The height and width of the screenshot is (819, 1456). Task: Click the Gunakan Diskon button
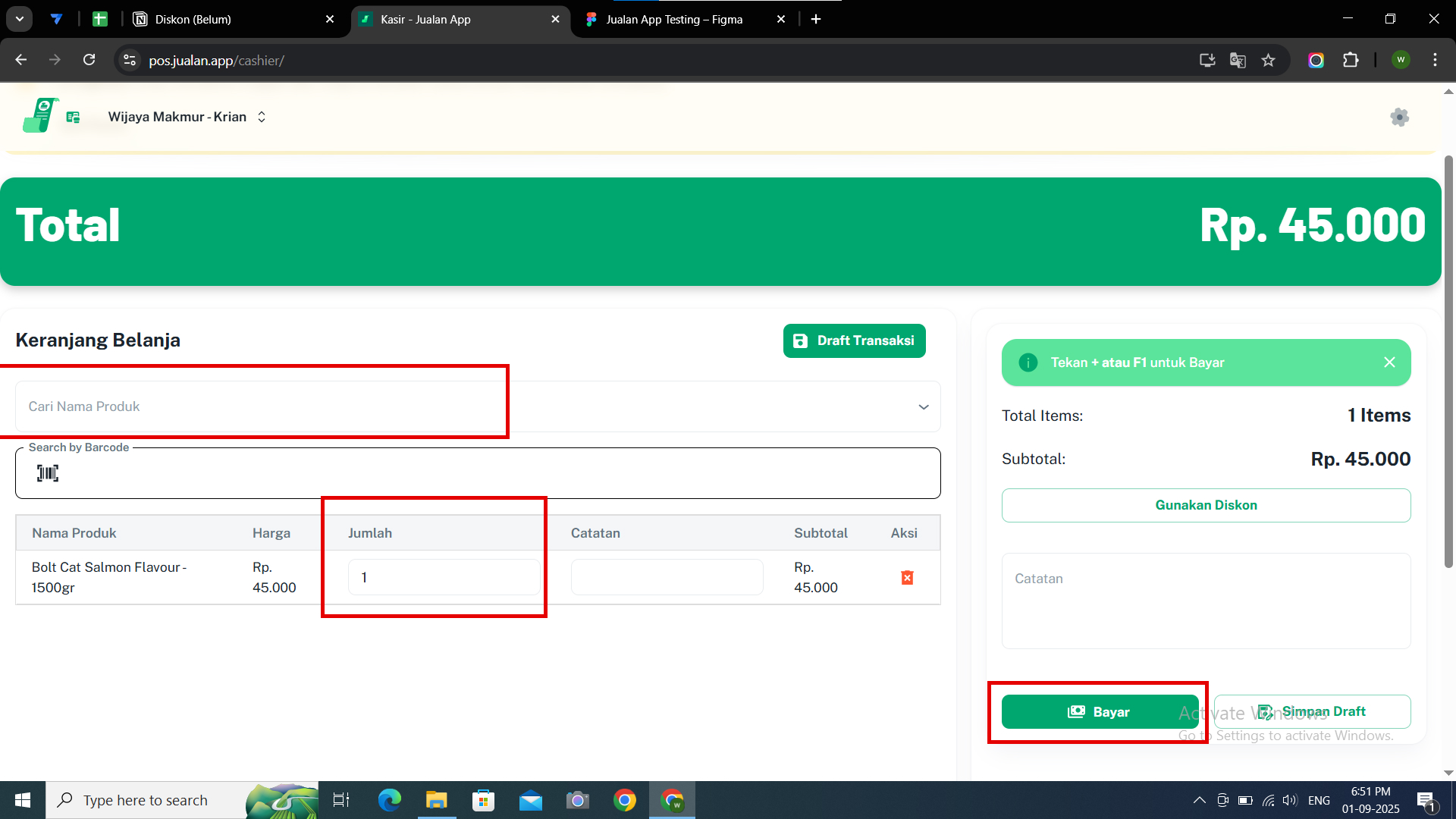1206,505
